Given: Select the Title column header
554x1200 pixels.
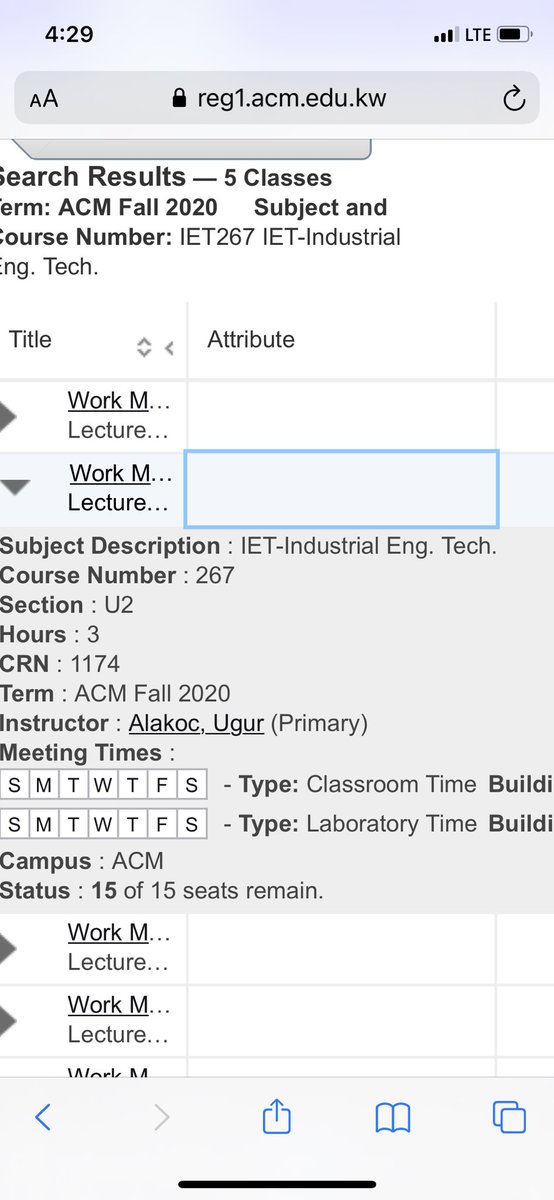Looking at the screenshot, I should (x=93, y=340).
